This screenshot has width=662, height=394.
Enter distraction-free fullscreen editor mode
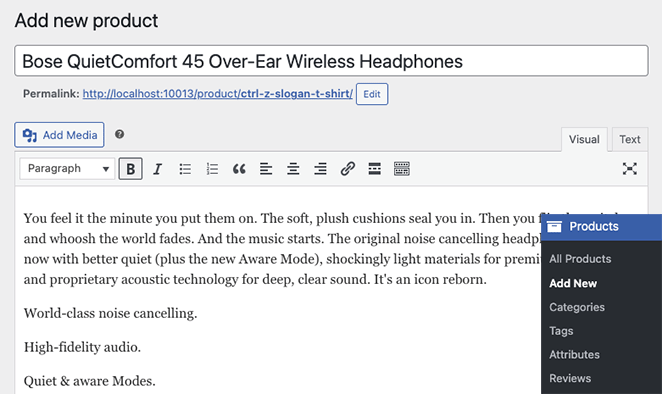[629, 168]
